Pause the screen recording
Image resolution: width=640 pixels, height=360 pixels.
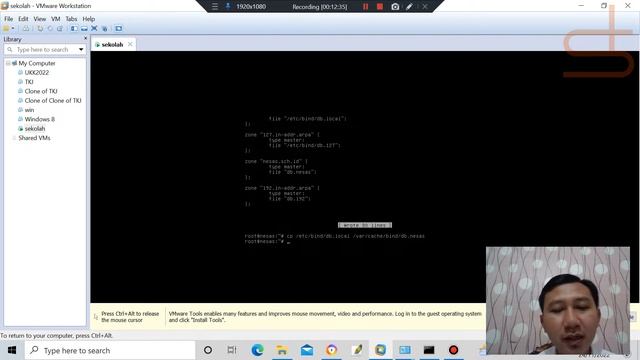[365, 7]
